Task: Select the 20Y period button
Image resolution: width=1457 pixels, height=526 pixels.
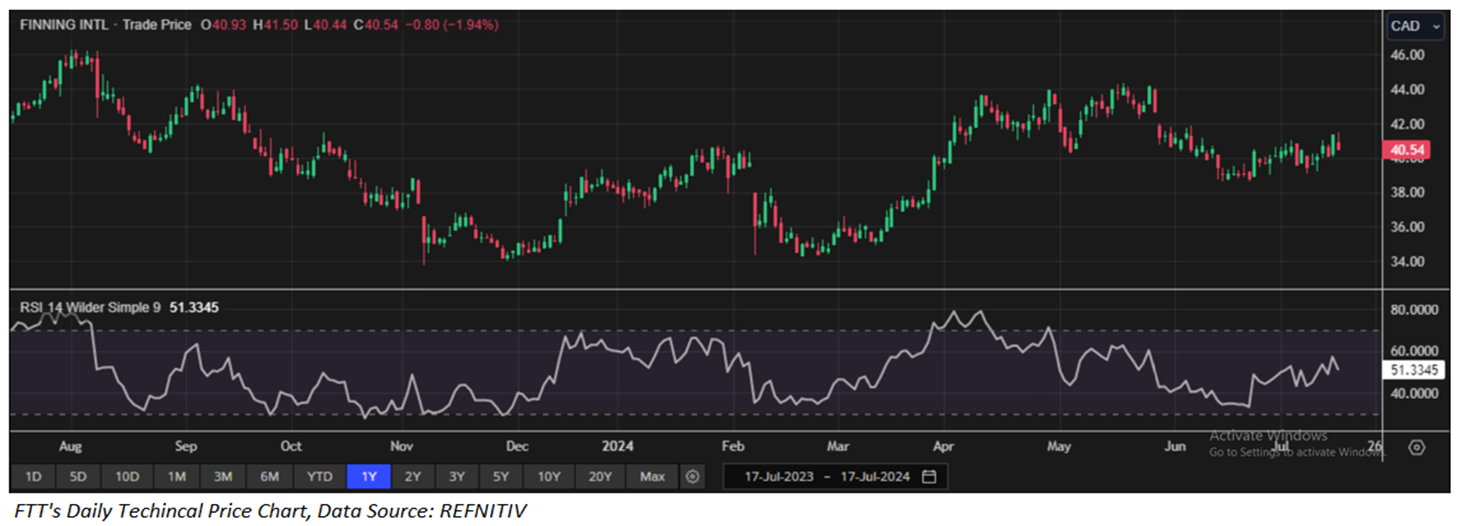Action: pos(600,477)
